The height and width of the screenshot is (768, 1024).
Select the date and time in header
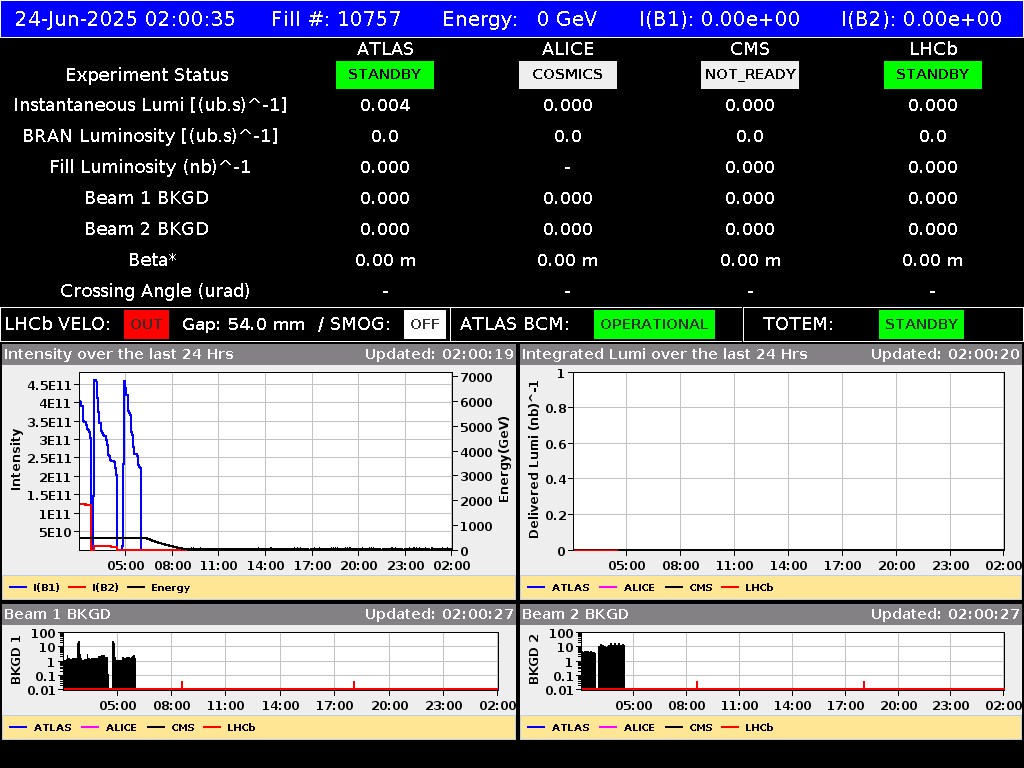click(125, 19)
